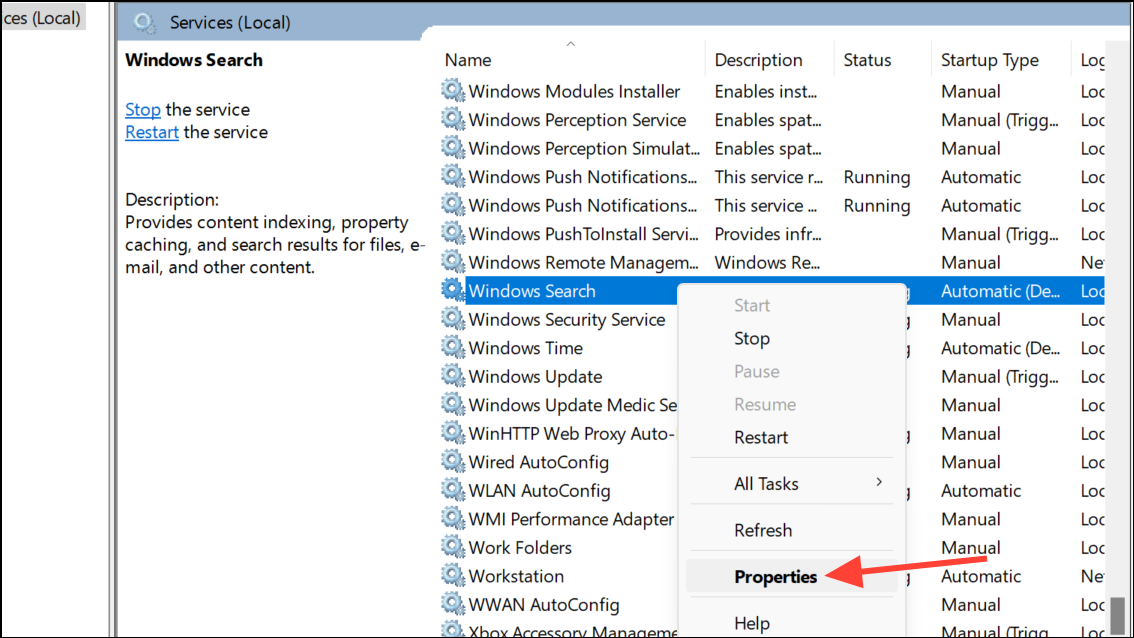Image resolution: width=1134 pixels, height=638 pixels.
Task: Click gear icon of WLAN AutoConfig
Action: (x=453, y=490)
